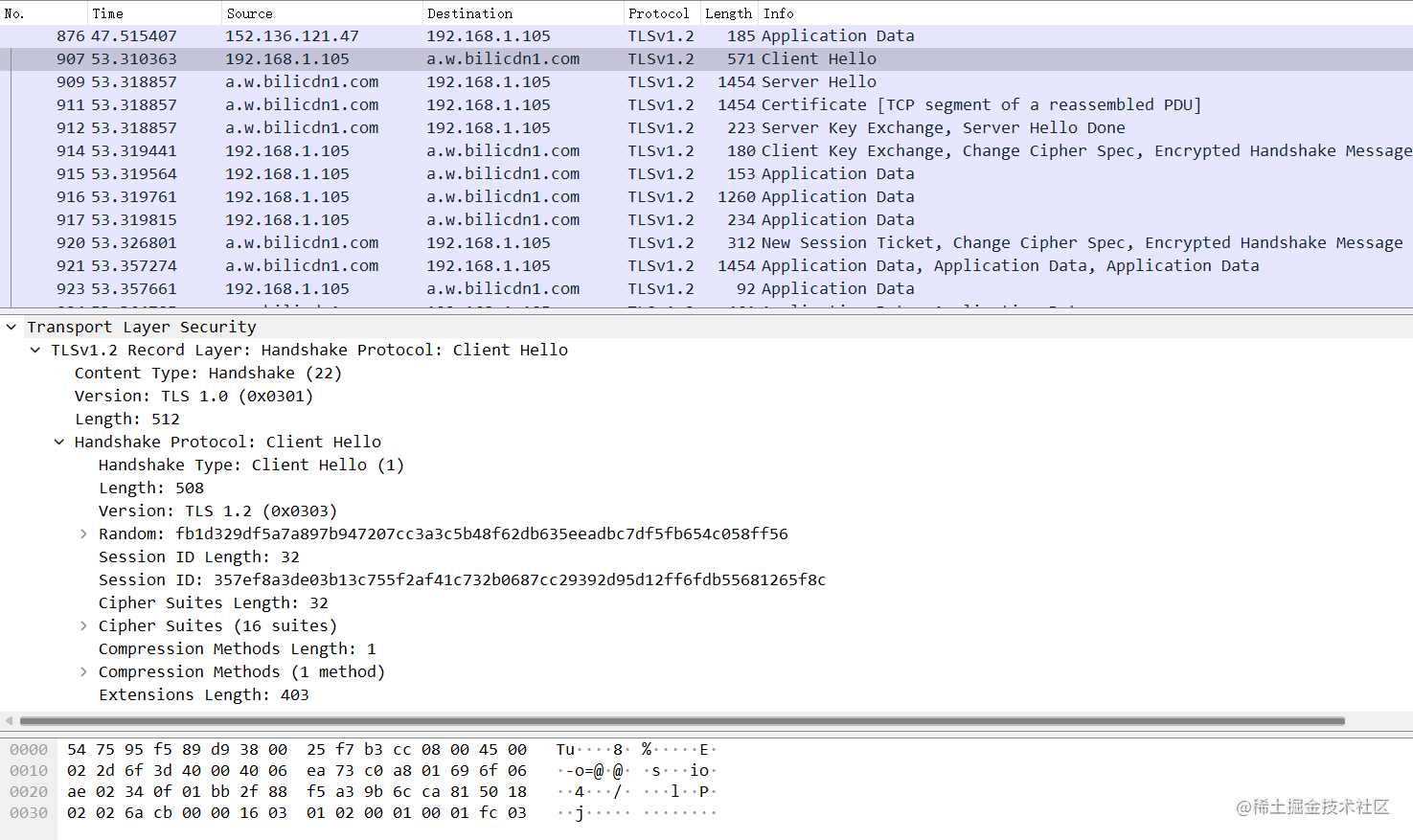Select the Content Type: Handshake (22) field
1413x840 pixels.
(x=208, y=374)
